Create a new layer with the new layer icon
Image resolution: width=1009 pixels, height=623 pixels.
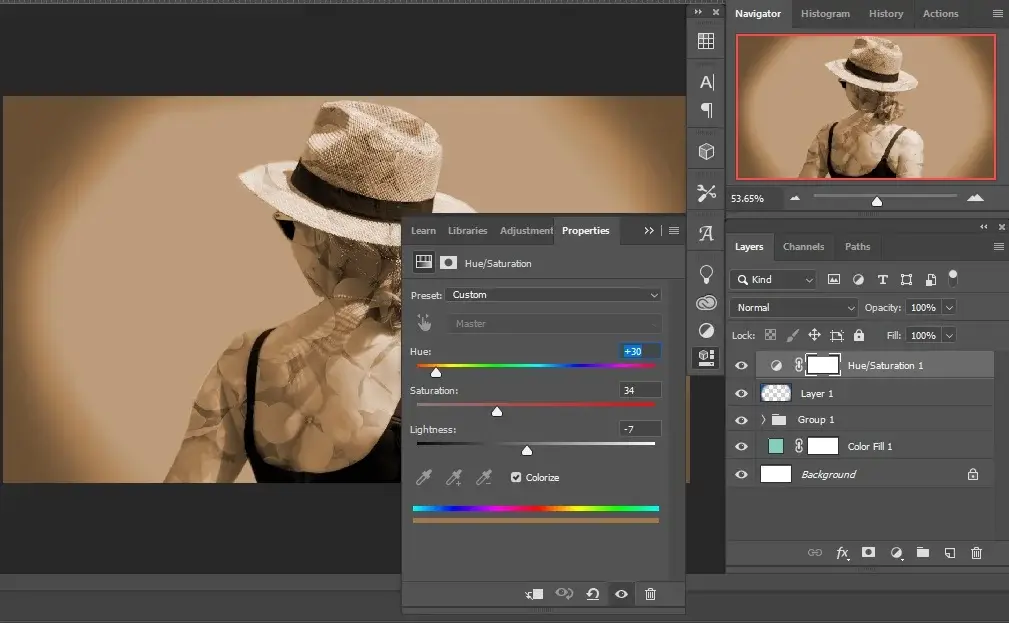click(x=950, y=552)
